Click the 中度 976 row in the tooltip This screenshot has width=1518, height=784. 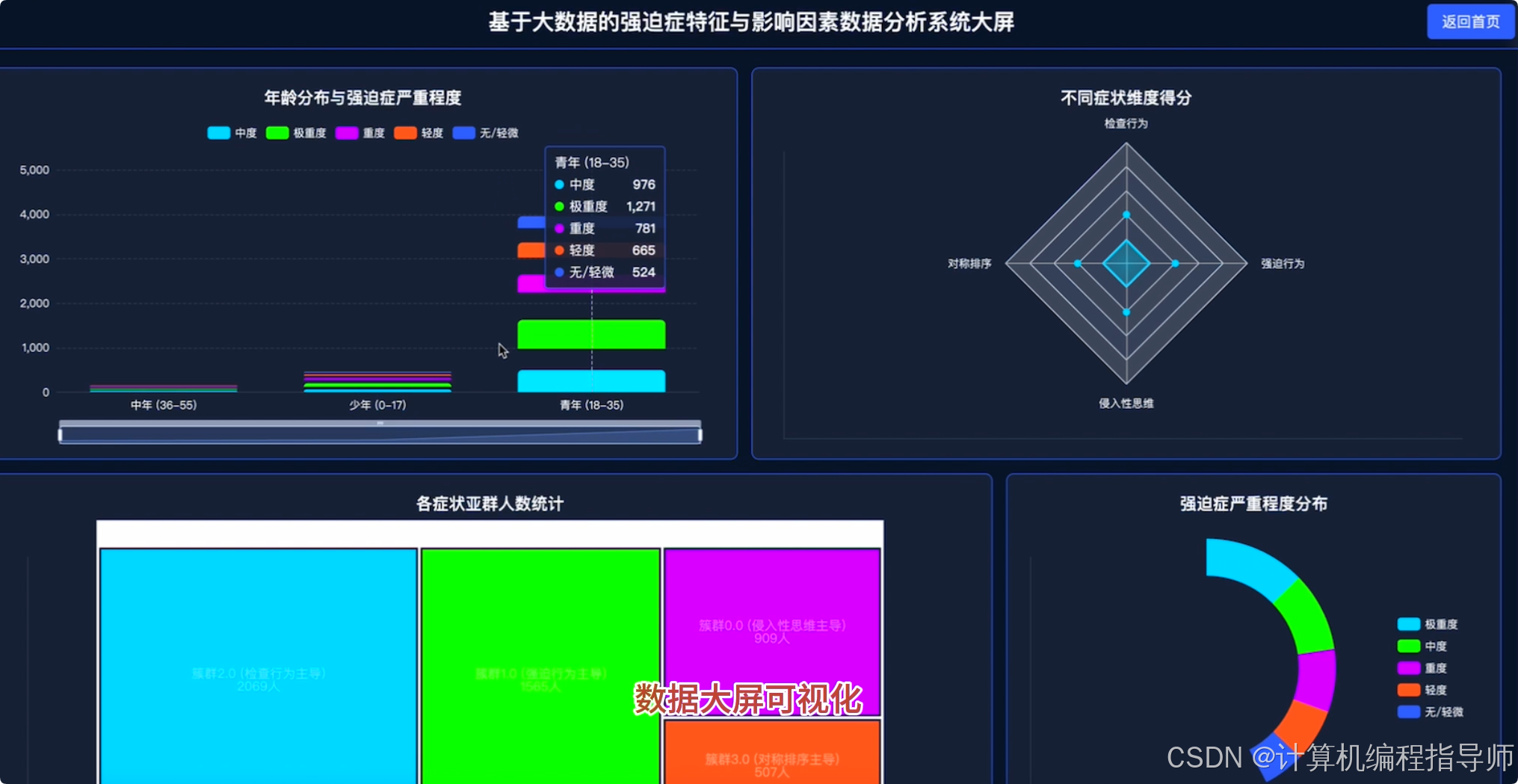(605, 185)
